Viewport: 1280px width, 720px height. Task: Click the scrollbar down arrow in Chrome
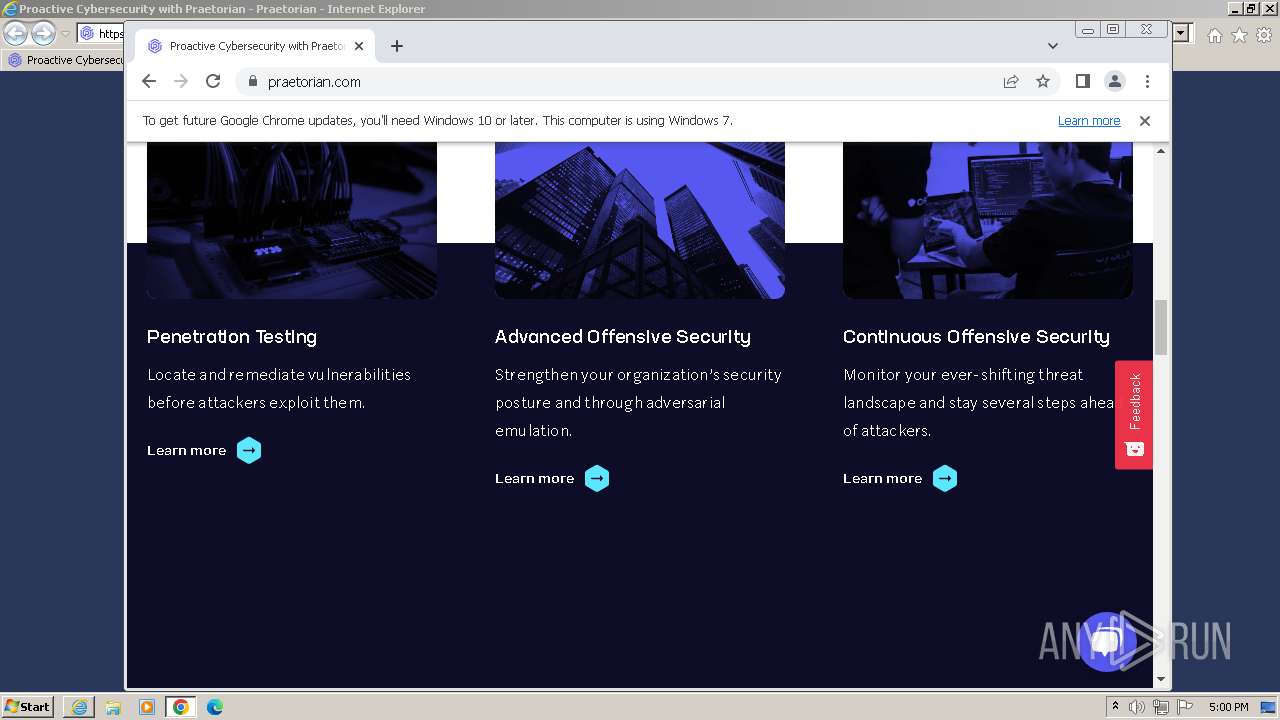(x=1161, y=680)
